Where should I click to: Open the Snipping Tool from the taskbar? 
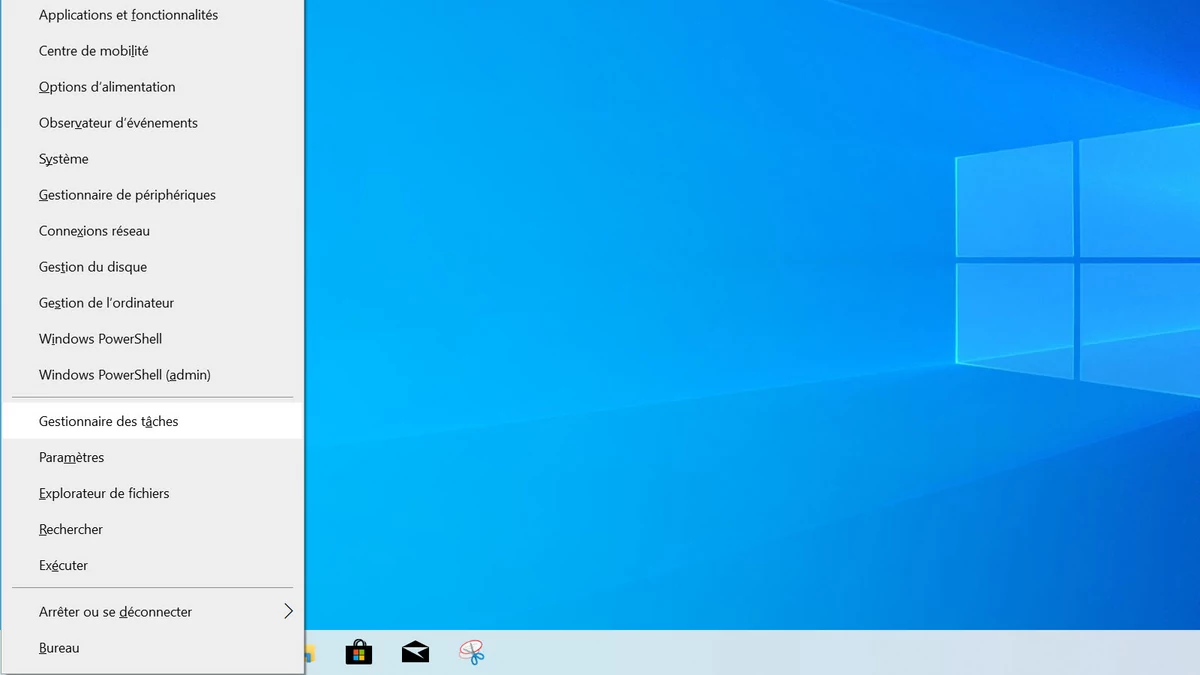472,652
